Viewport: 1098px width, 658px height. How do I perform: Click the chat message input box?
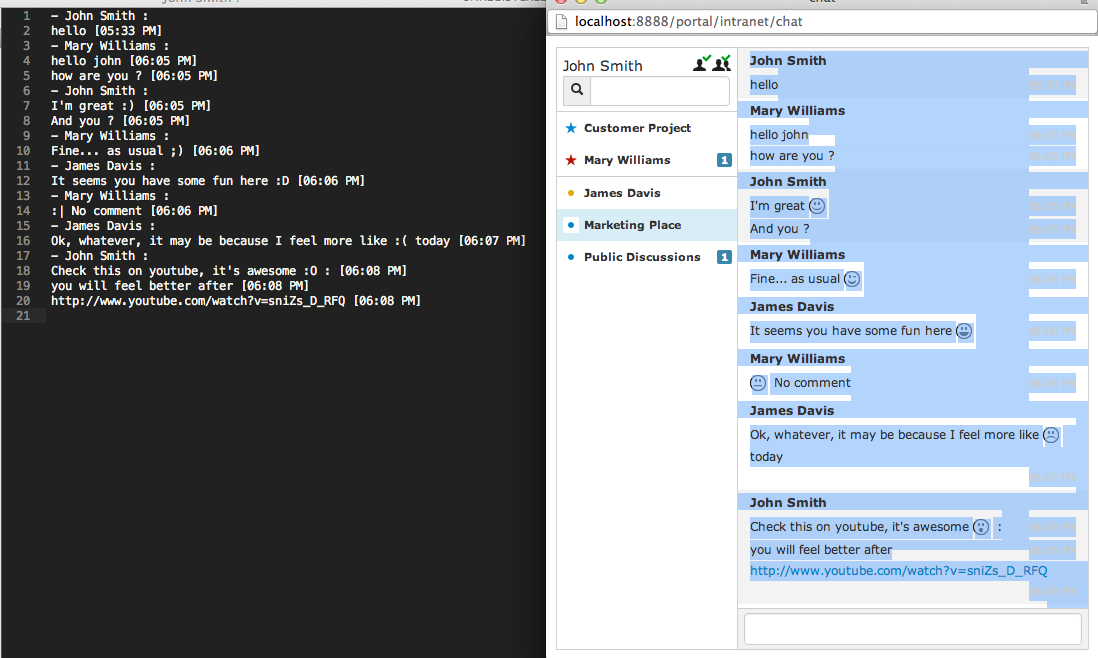pyautogui.click(x=912, y=629)
